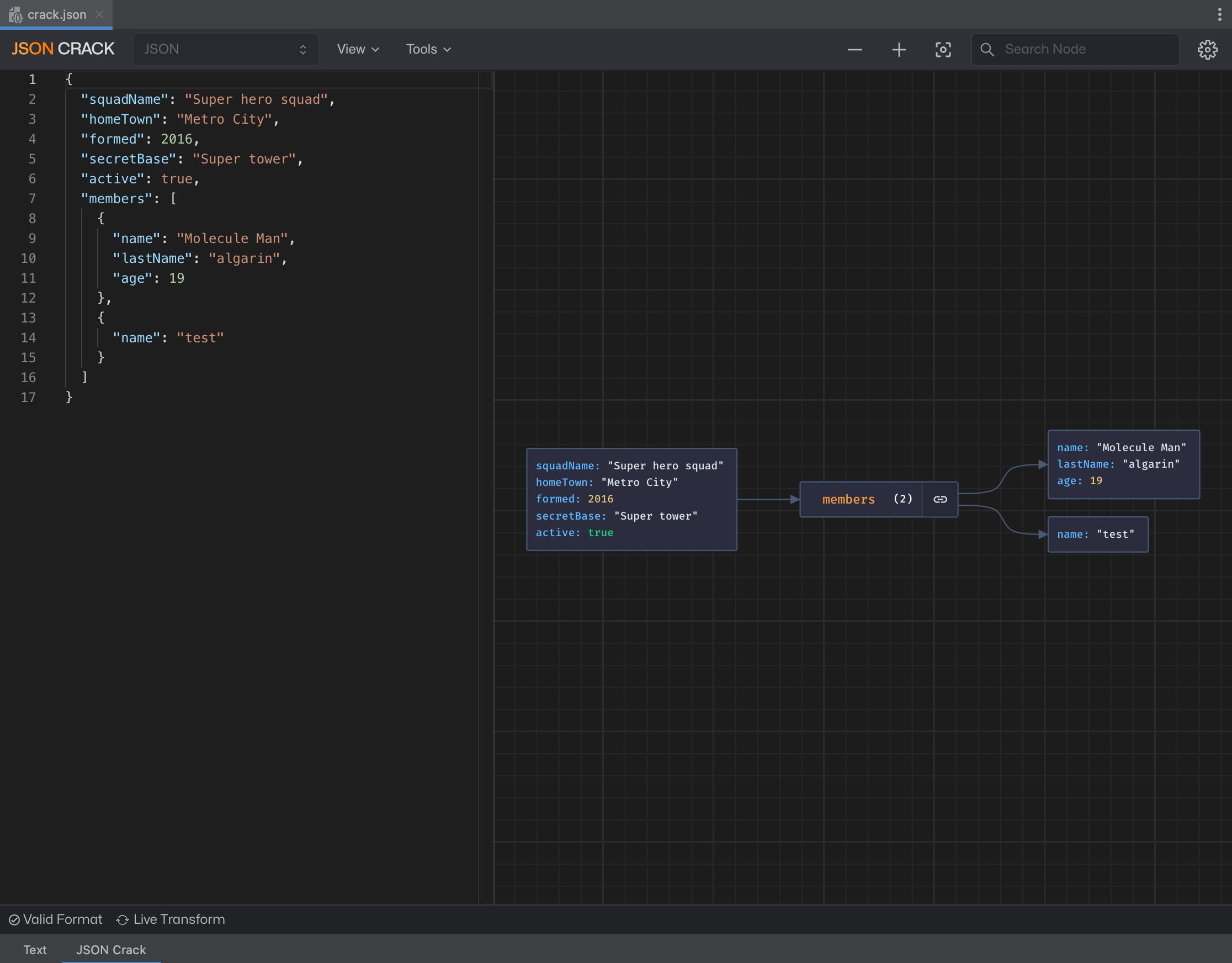Select the squadName root node
Screen dimensions: 1232x963
point(631,499)
